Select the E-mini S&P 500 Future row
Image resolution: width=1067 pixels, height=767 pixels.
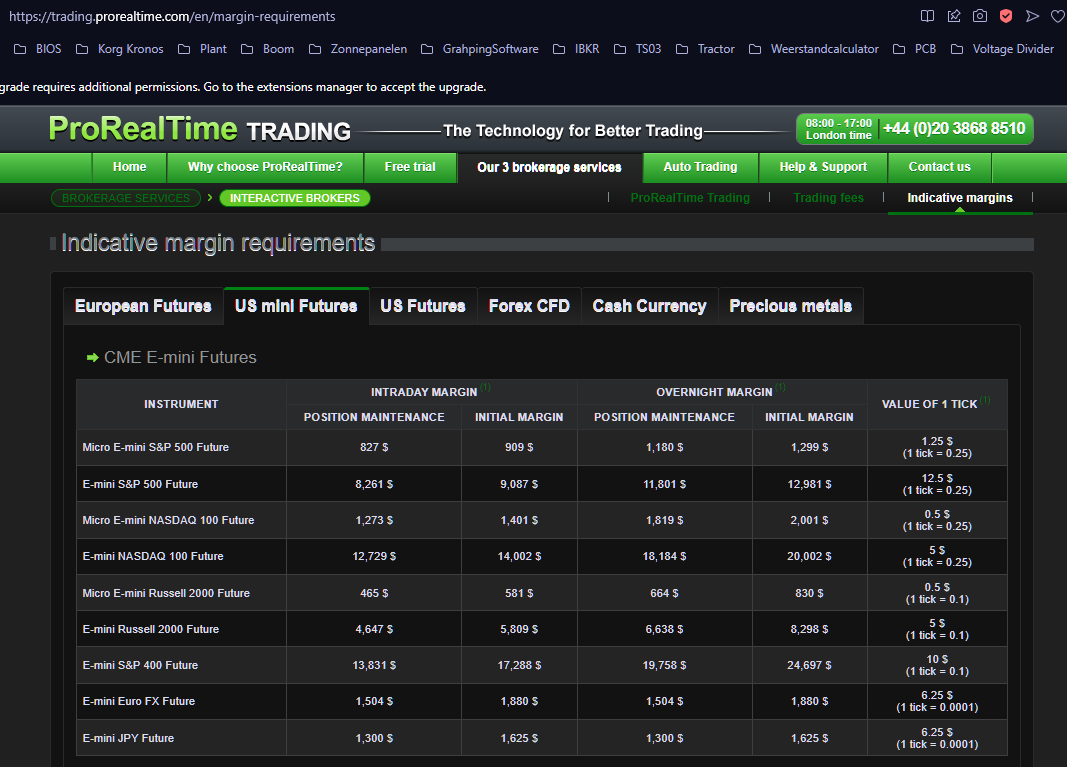(x=542, y=484)
